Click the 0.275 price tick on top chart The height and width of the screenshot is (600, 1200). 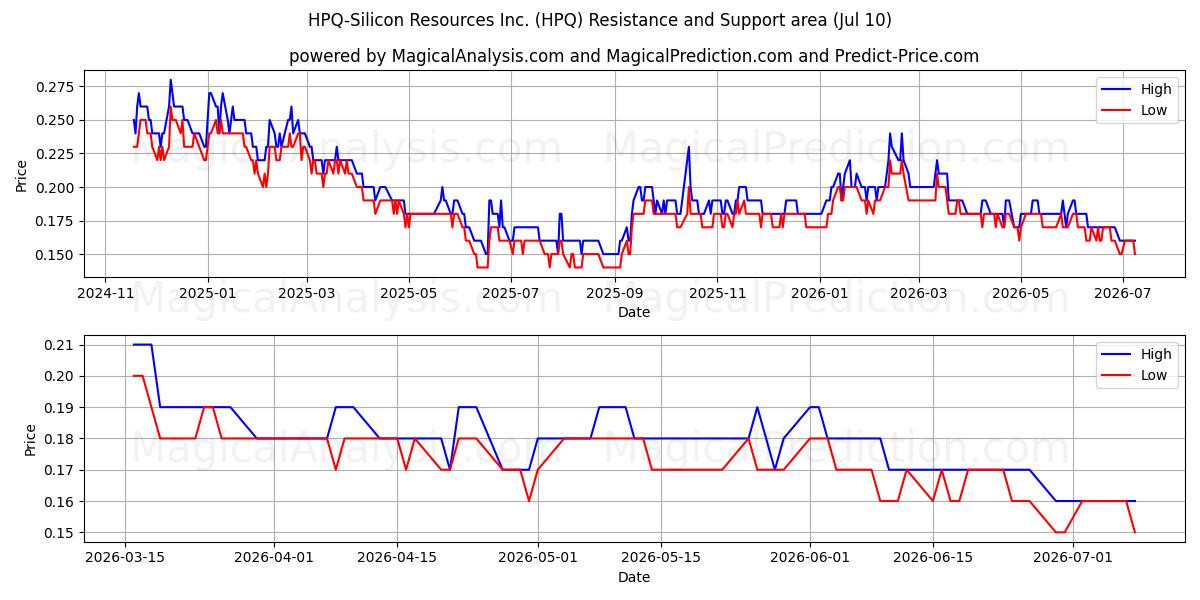pyautogui.click(x=56, y=87)
